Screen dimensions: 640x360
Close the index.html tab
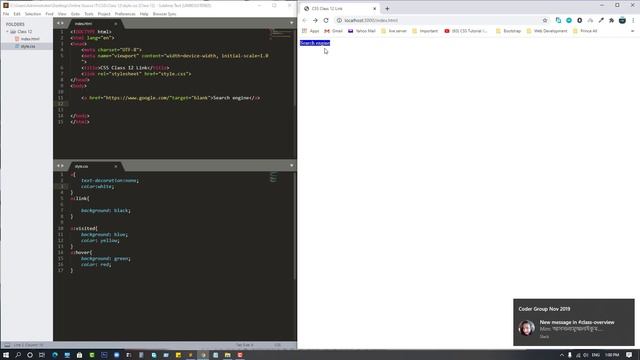click(x=116, y=24)
